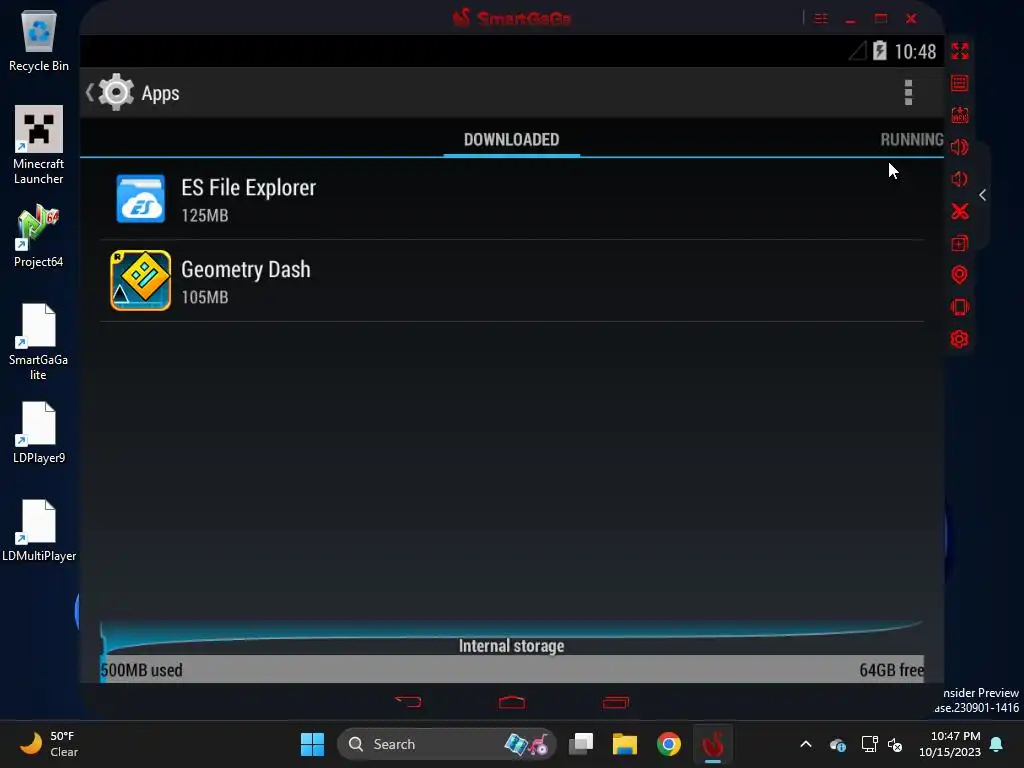
Task: Open Geometry Dash app info
Action: pyautogui.click(x=512, y=280)
